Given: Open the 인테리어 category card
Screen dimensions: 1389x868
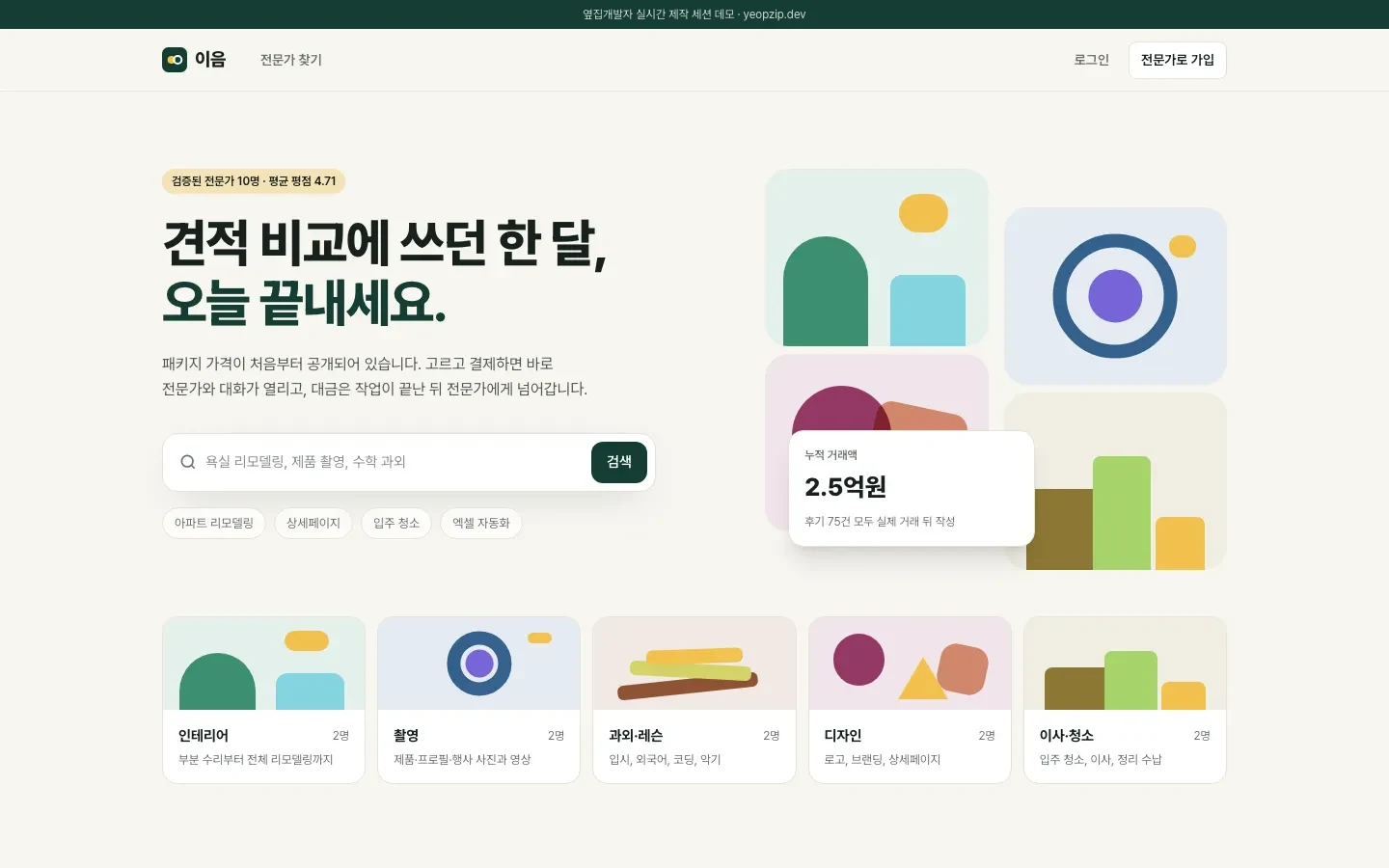Looking at the screenshot, I should (x=264, y=700).
